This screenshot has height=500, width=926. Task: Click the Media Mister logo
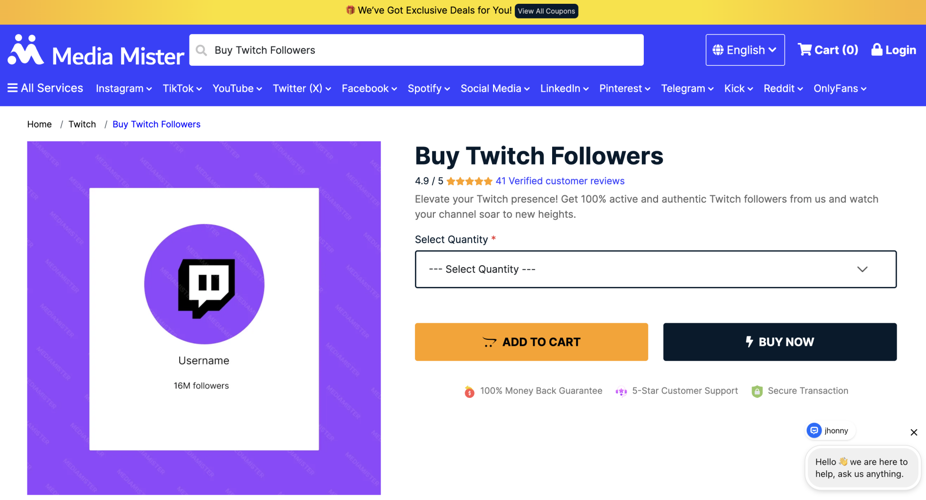96,51
